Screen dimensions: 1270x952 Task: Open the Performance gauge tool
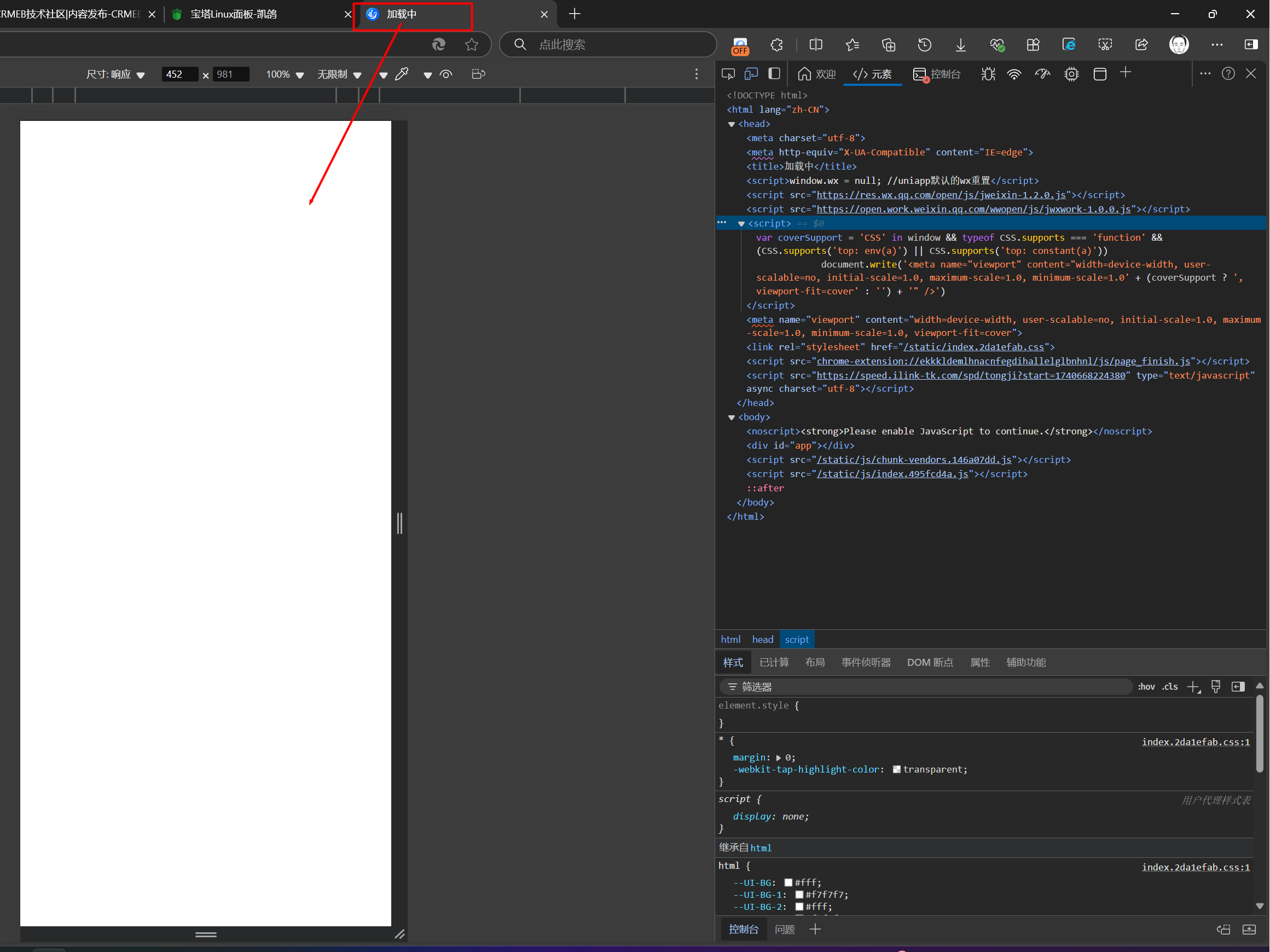click(x=1042, y=74)
